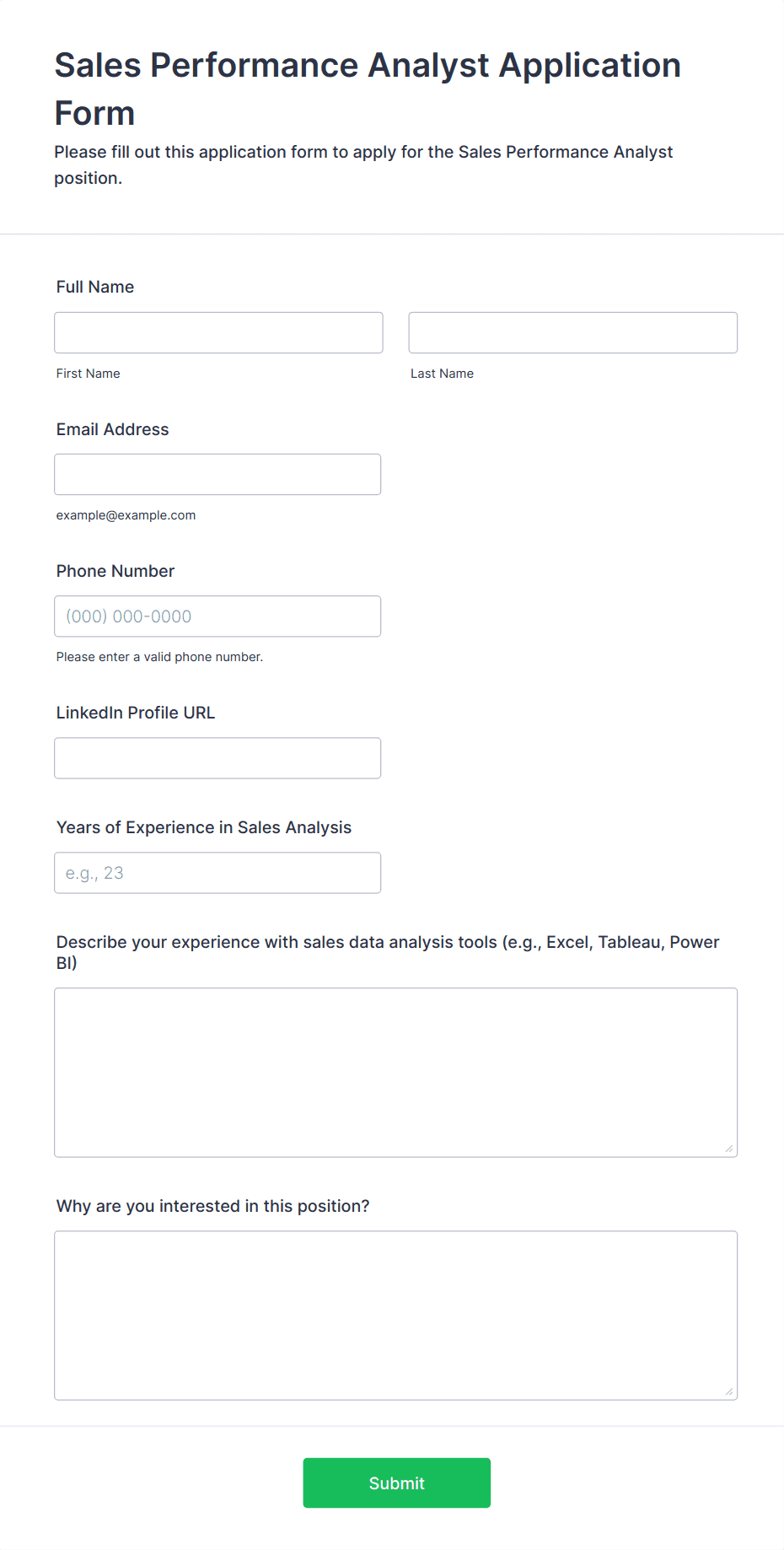Submit the application form
This screenshot has width=784, height=1550.
[x=397, y=1482]
